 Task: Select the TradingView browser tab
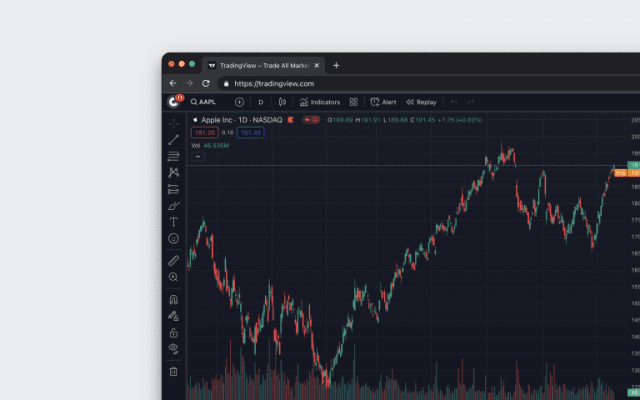[x=264, y=65]
